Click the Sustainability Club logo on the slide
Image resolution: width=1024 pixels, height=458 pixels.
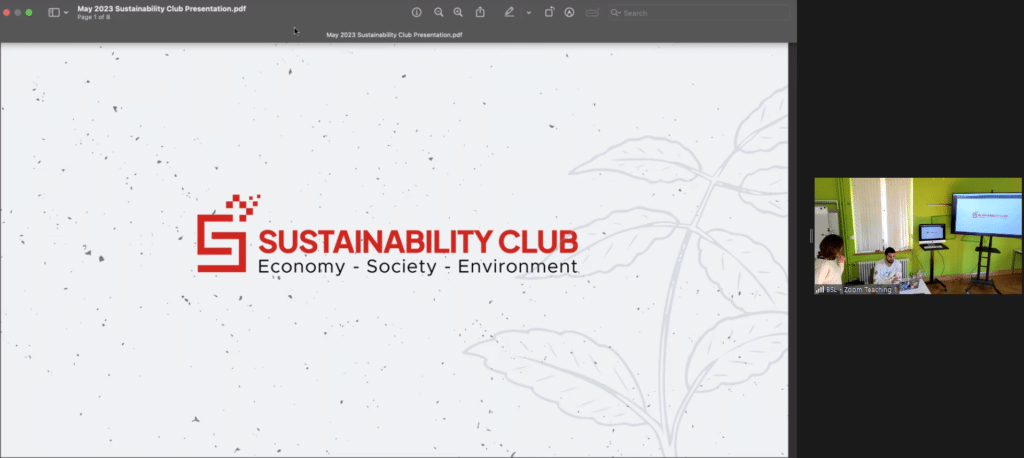coord(387,239)
